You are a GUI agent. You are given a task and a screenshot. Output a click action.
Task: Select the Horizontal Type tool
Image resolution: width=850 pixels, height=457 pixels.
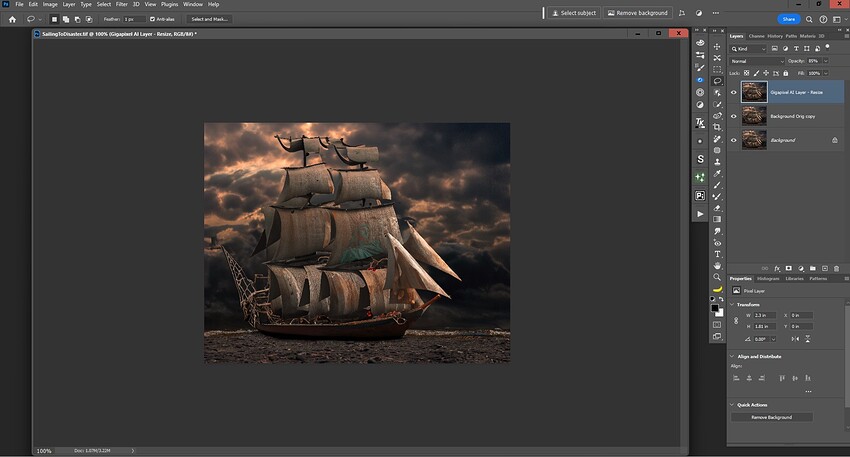click(x=717, y=254)
